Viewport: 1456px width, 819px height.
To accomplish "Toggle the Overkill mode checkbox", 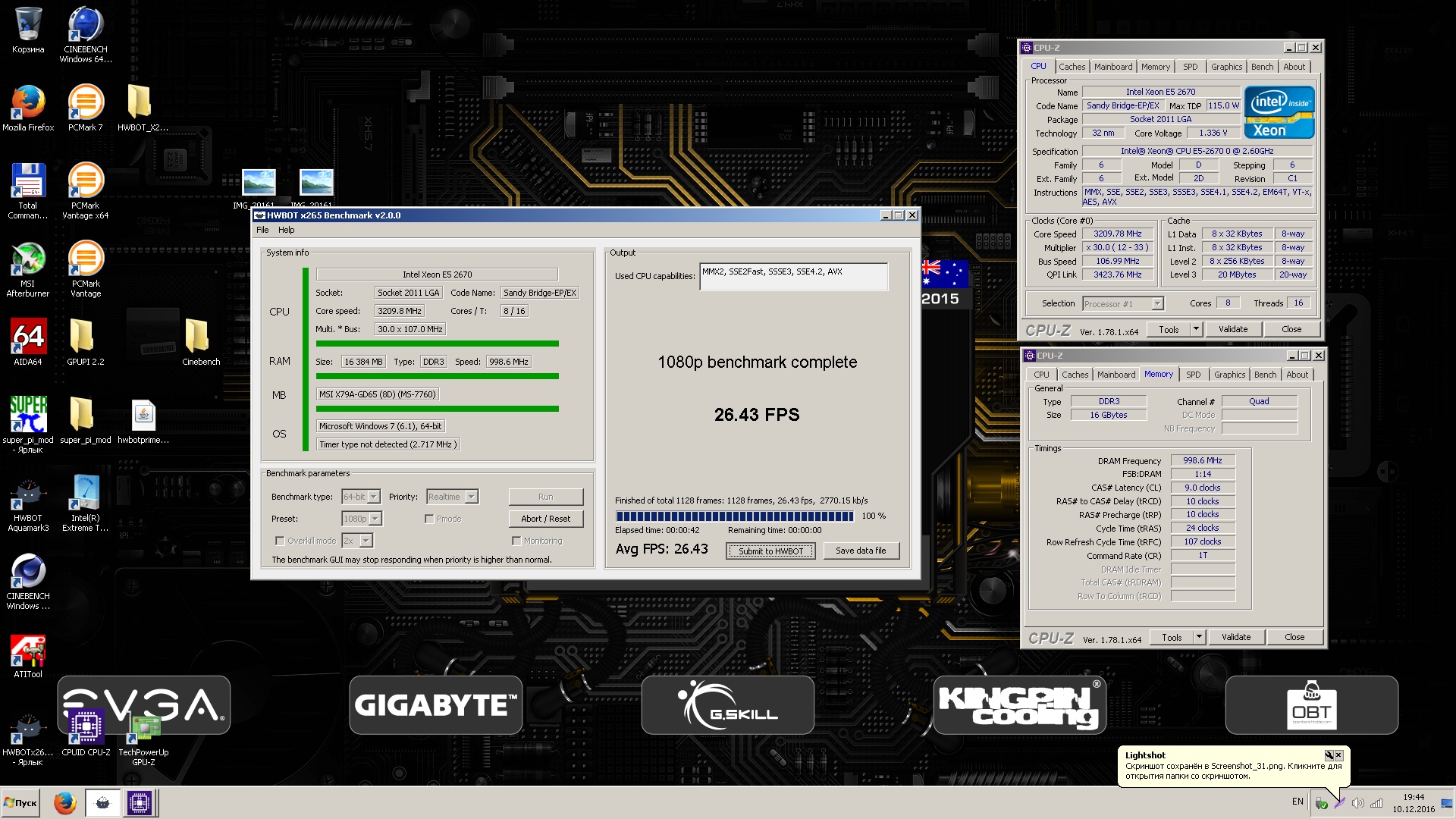I will (x=280, y=541).
